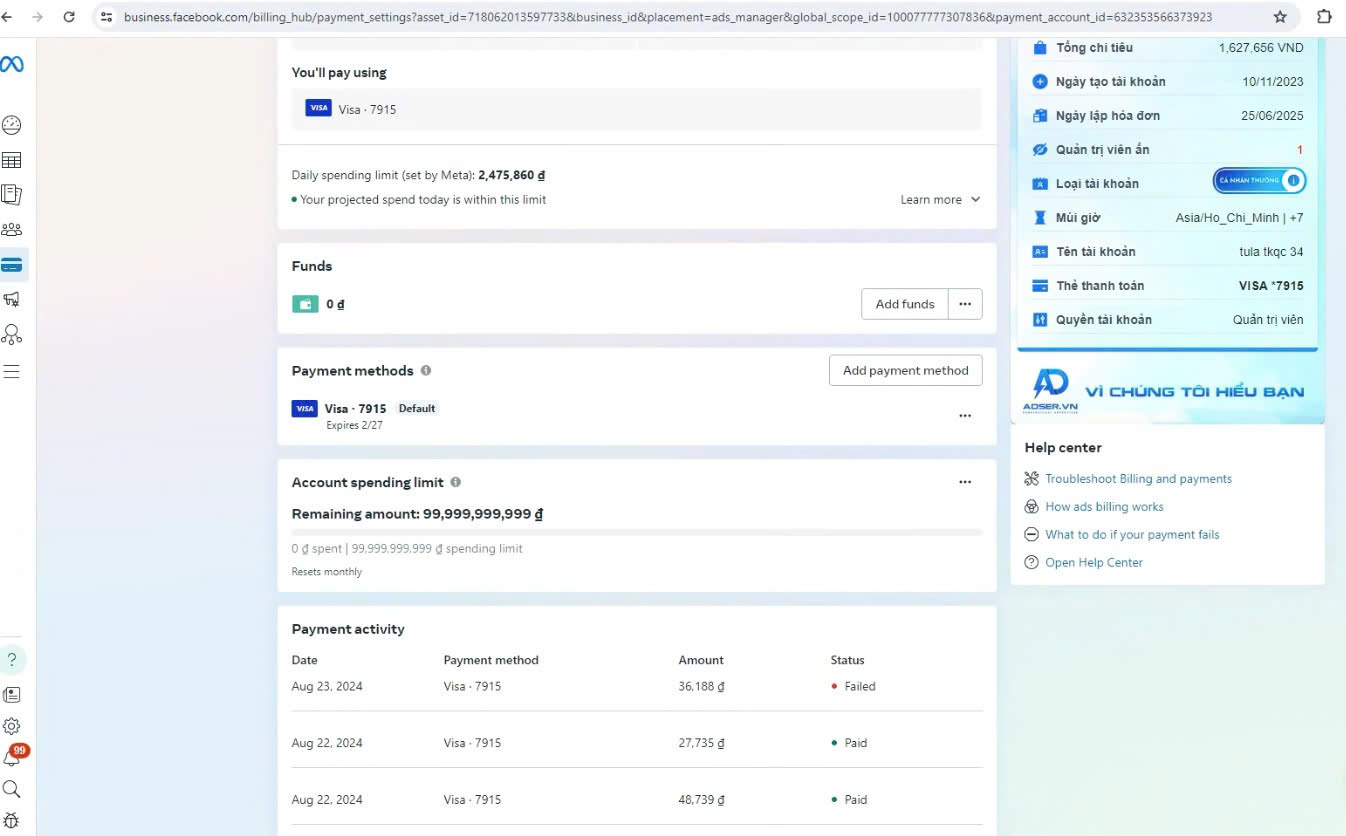Go forward with the browser forward arrow
Screen dimensions: 1346x836
coord(37,17)
